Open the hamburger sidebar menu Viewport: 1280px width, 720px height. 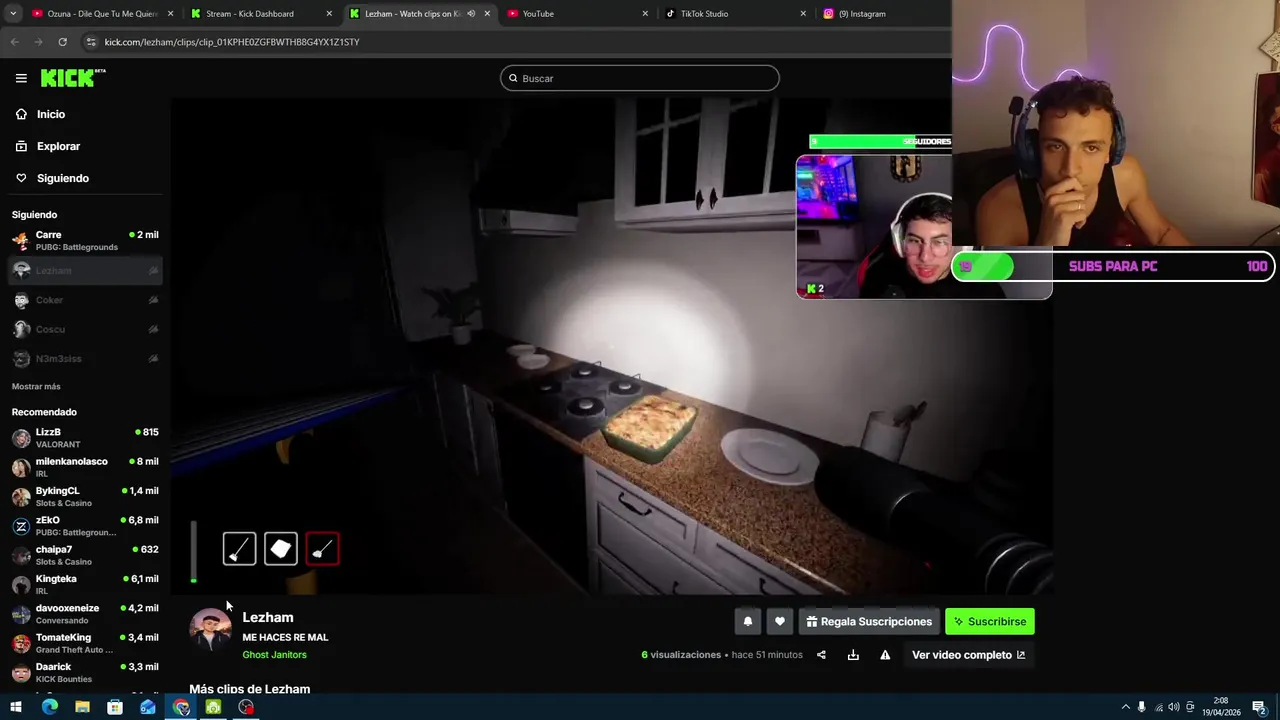pos(21,78)
